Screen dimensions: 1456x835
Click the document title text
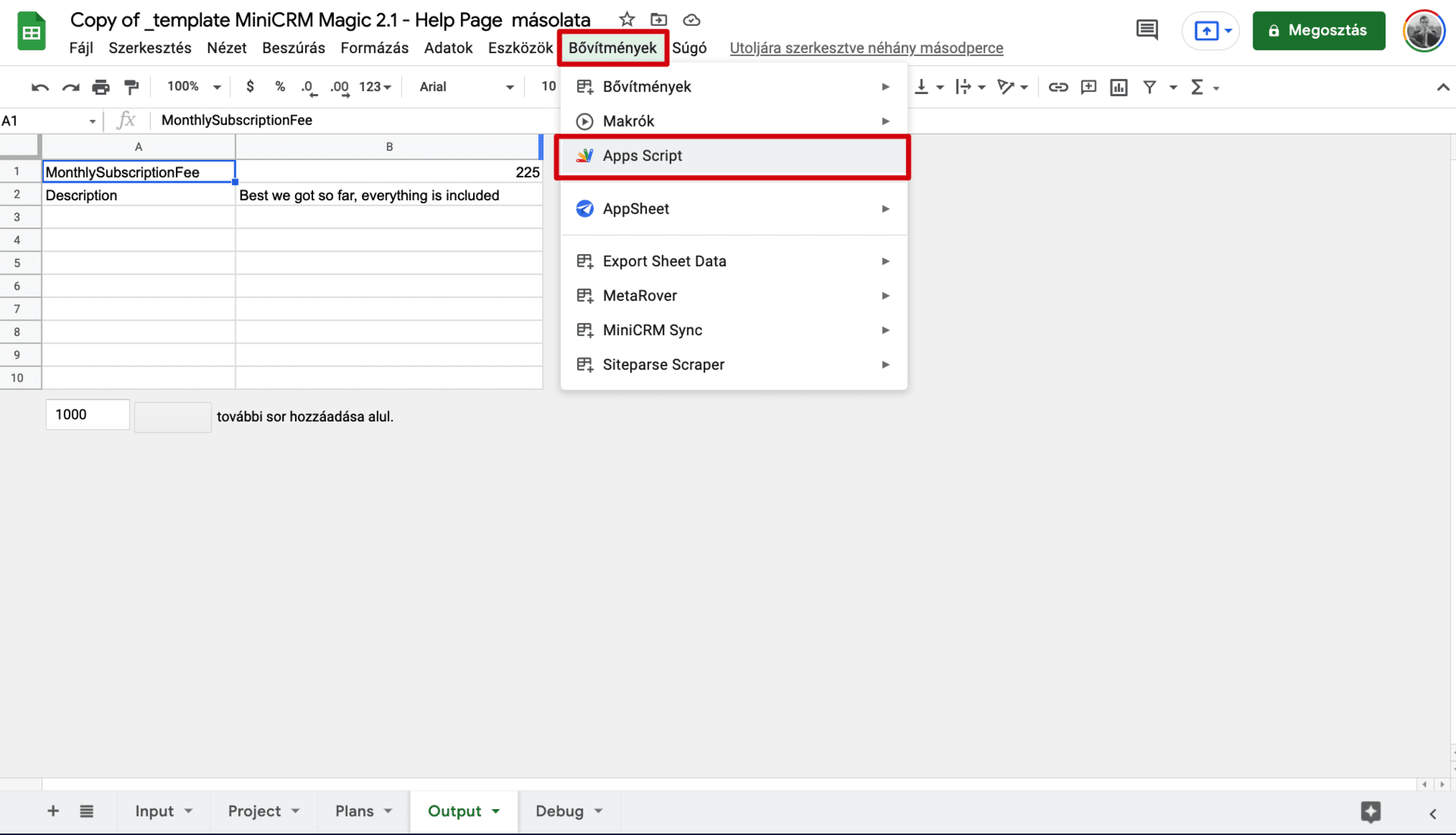tap(331, 20)
